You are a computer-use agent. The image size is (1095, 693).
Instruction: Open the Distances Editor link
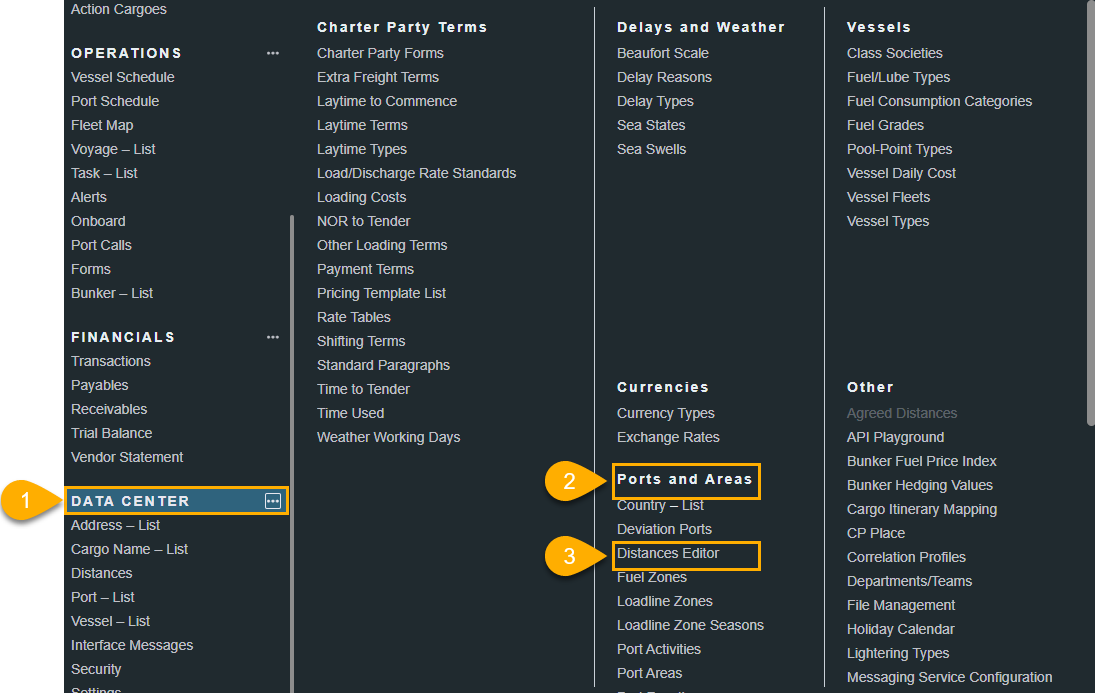tap(668, 553)
